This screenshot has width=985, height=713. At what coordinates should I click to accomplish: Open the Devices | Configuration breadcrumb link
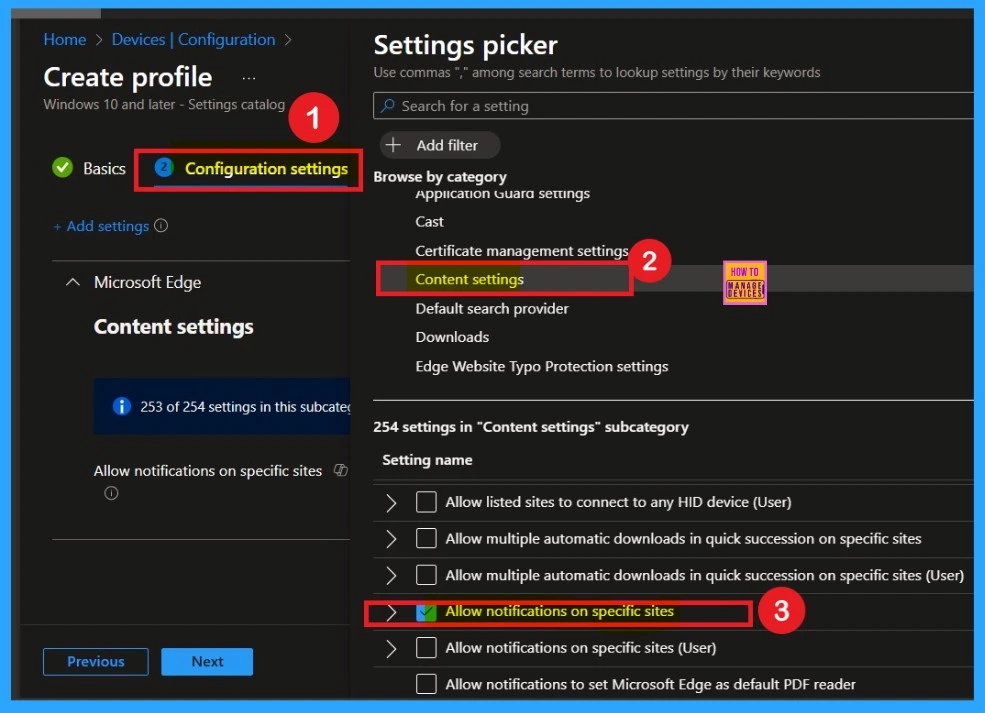(x=193, y=40)
